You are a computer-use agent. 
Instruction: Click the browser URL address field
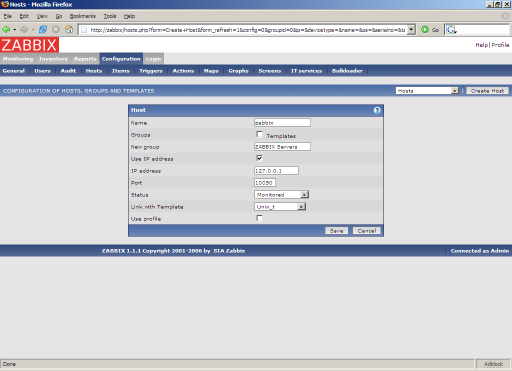(x=247, y=30)
